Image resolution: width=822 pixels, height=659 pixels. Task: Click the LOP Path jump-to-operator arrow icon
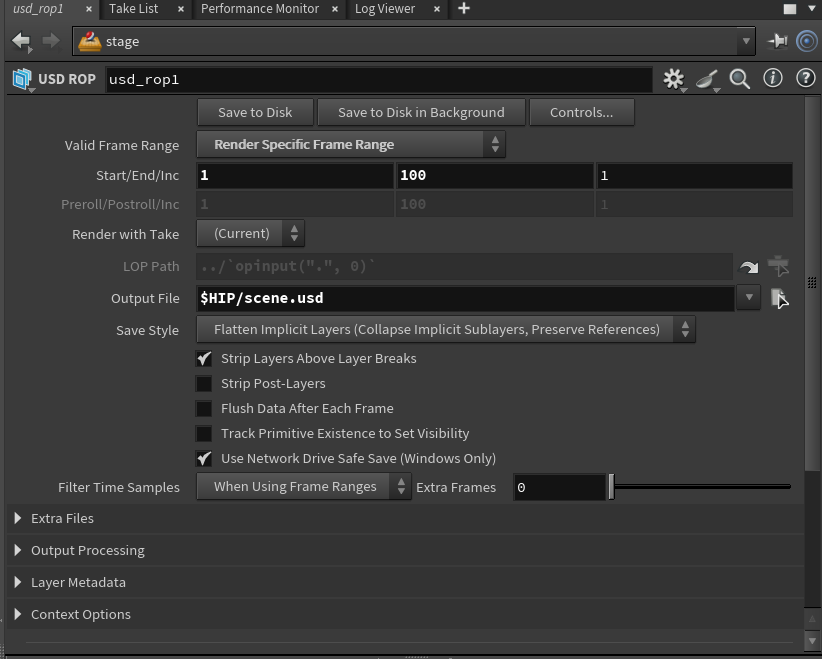(x=749, y=267)
